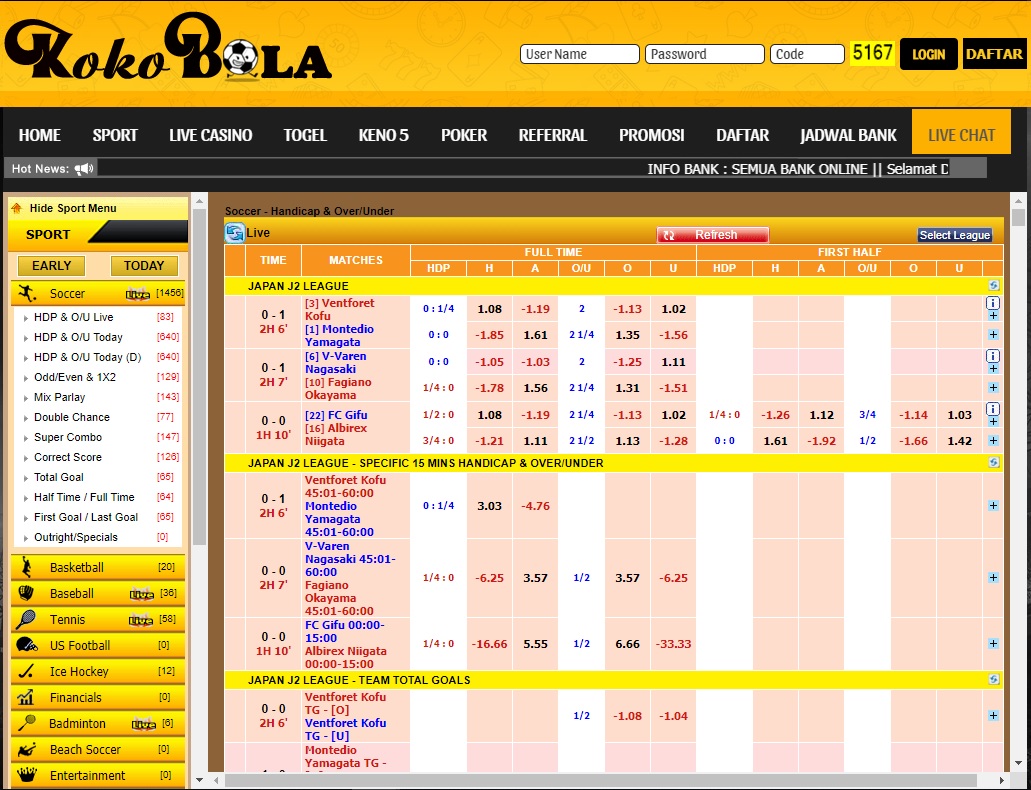
Task: Collapse sidebar with Hide Sport Menu
Action: tap(72, 209)
